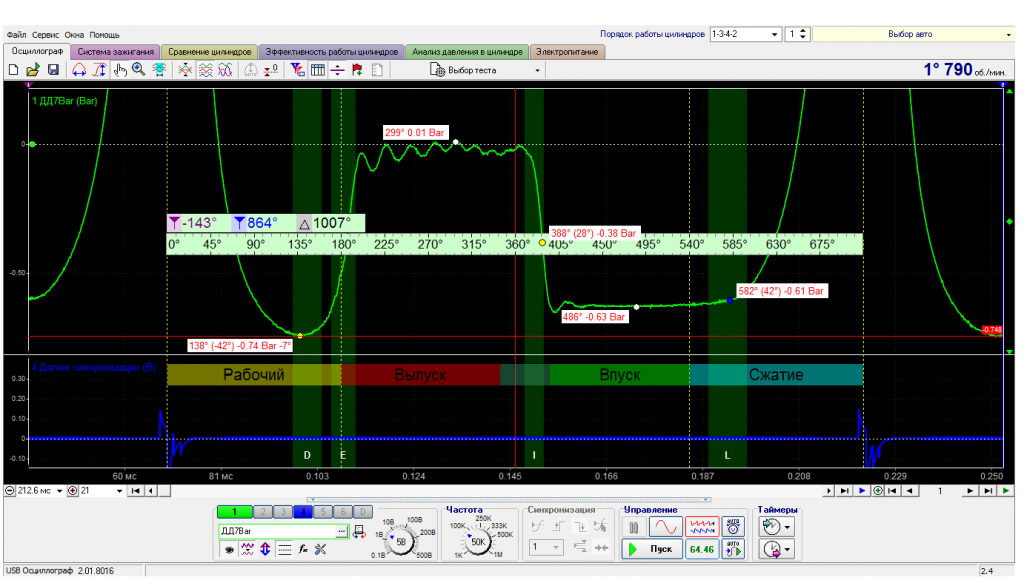Click the 64.46 value button

point(702,549)
